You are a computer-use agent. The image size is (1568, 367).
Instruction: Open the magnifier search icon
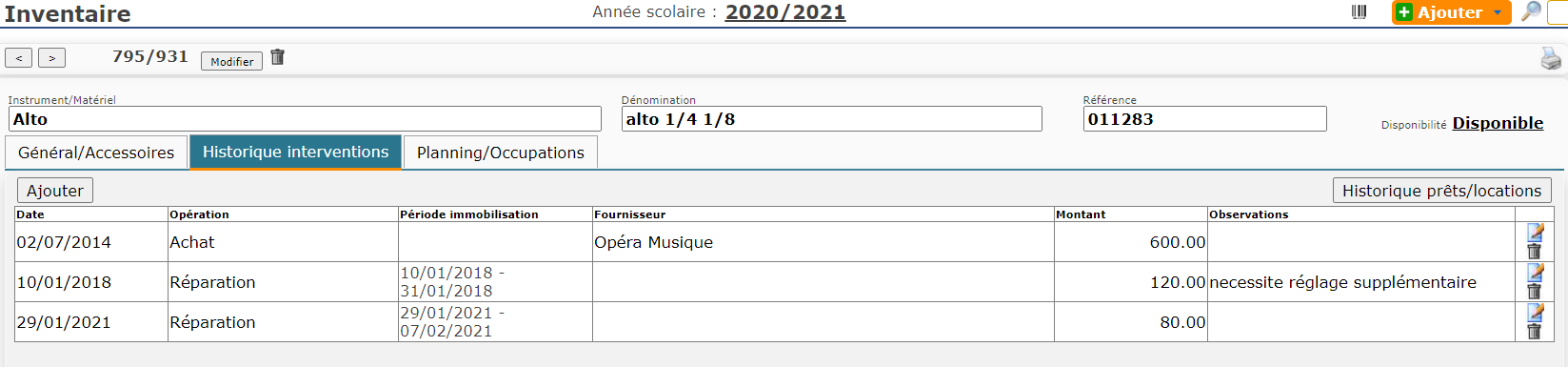point(1531,12)
